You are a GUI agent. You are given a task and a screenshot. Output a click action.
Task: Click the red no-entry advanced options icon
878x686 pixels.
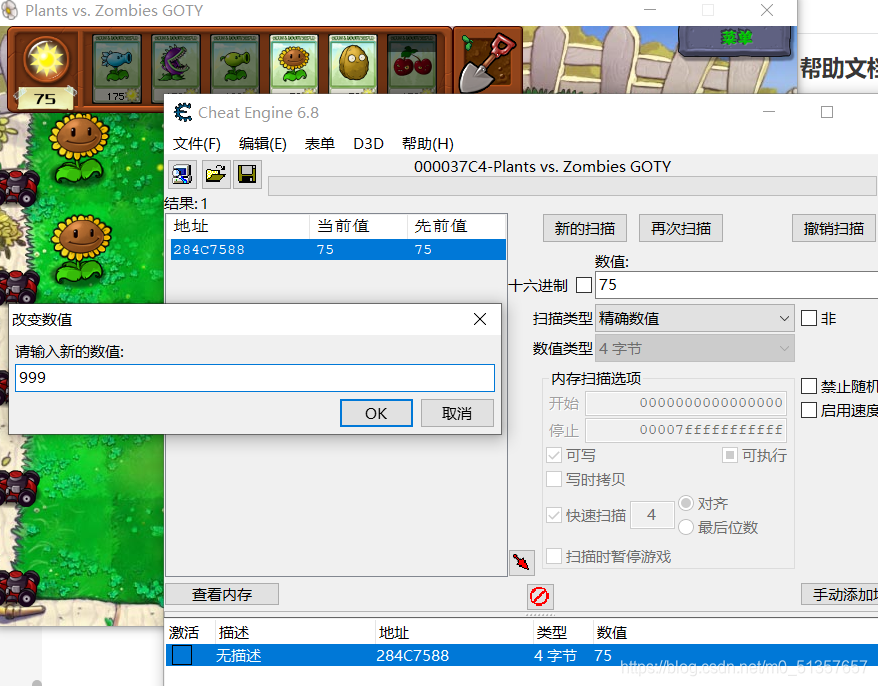(x=540, y=596)
